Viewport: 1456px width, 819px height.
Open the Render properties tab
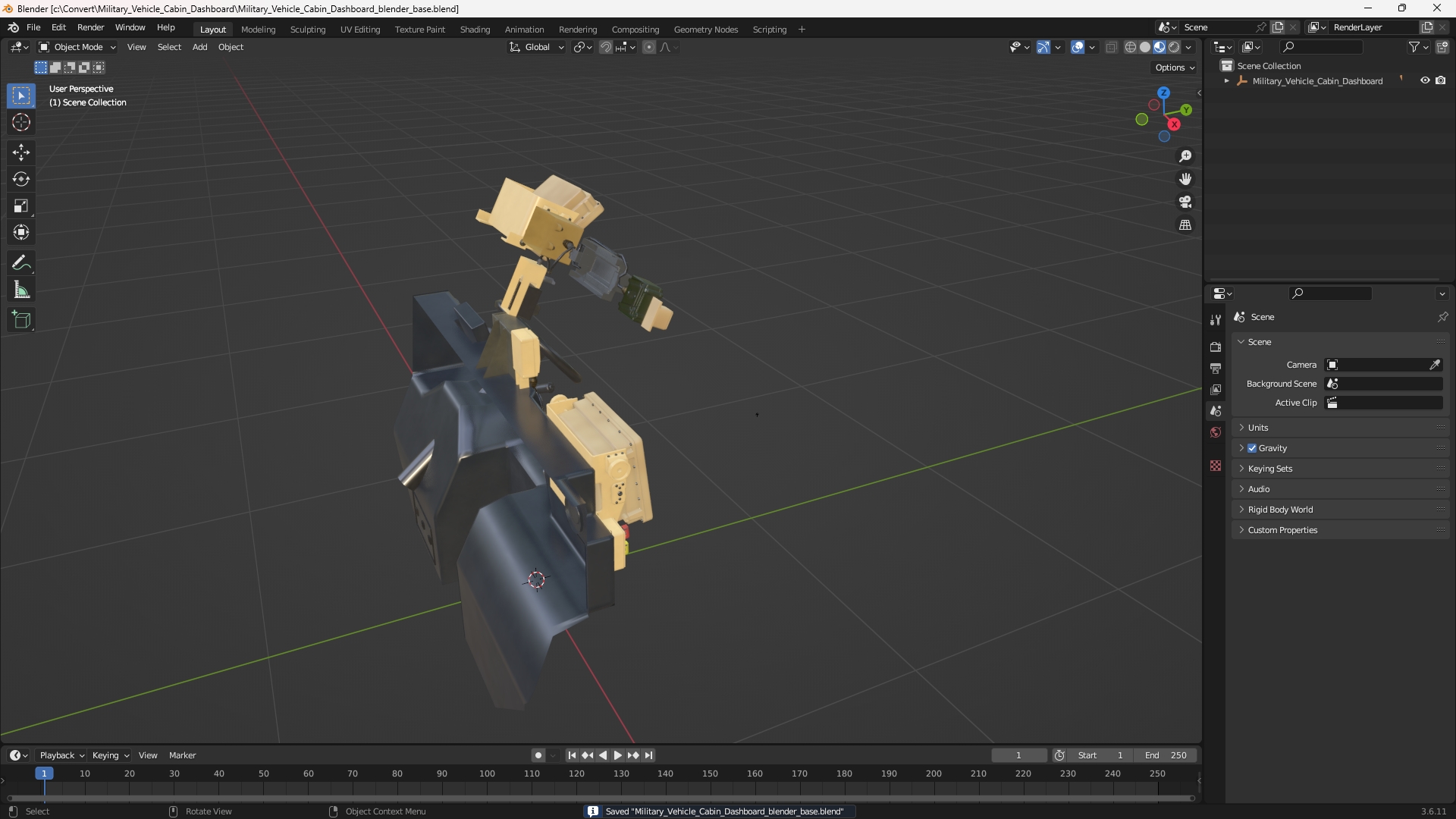pos(1216,347)
